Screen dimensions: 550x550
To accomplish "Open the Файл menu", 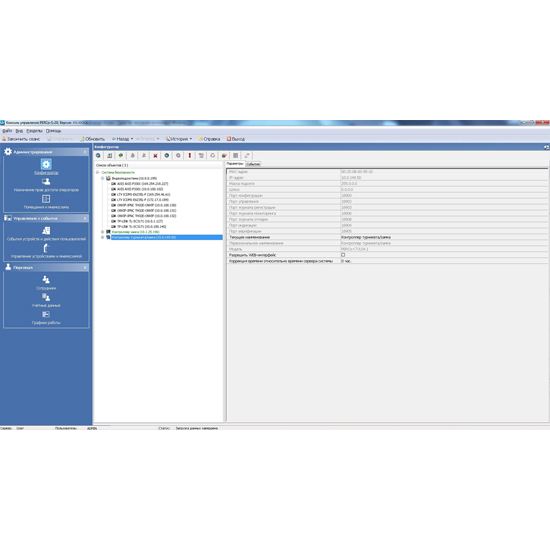I will pos(7,131).
